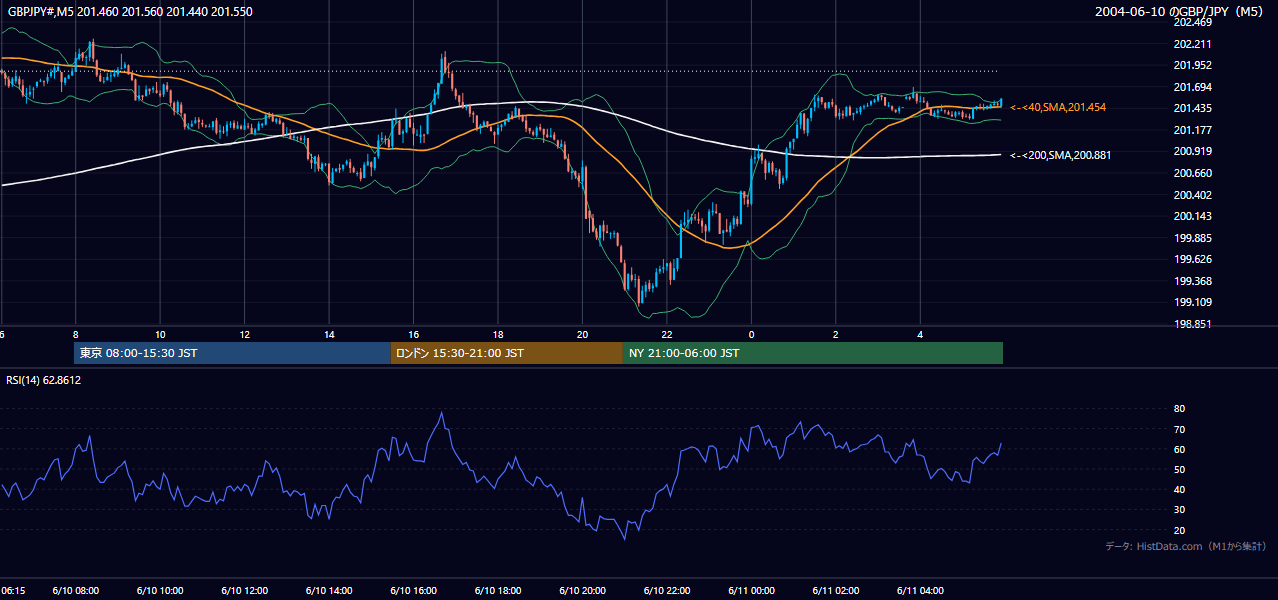This screenshot has height=600, width=1278.
Task: Click hour label 14 below the price chart
Action: click(329, 334)
